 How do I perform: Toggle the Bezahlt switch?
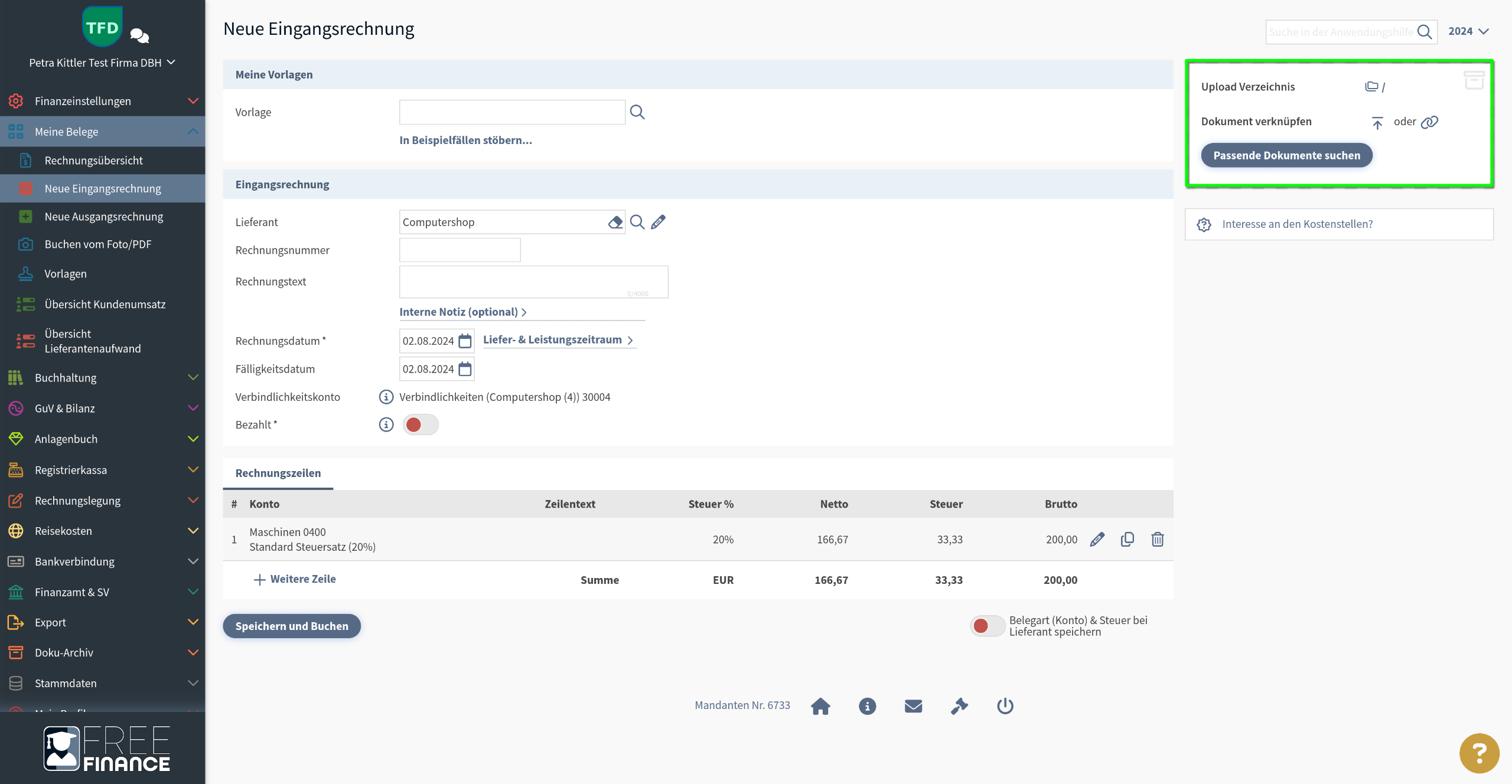click(x=420, y=424)
